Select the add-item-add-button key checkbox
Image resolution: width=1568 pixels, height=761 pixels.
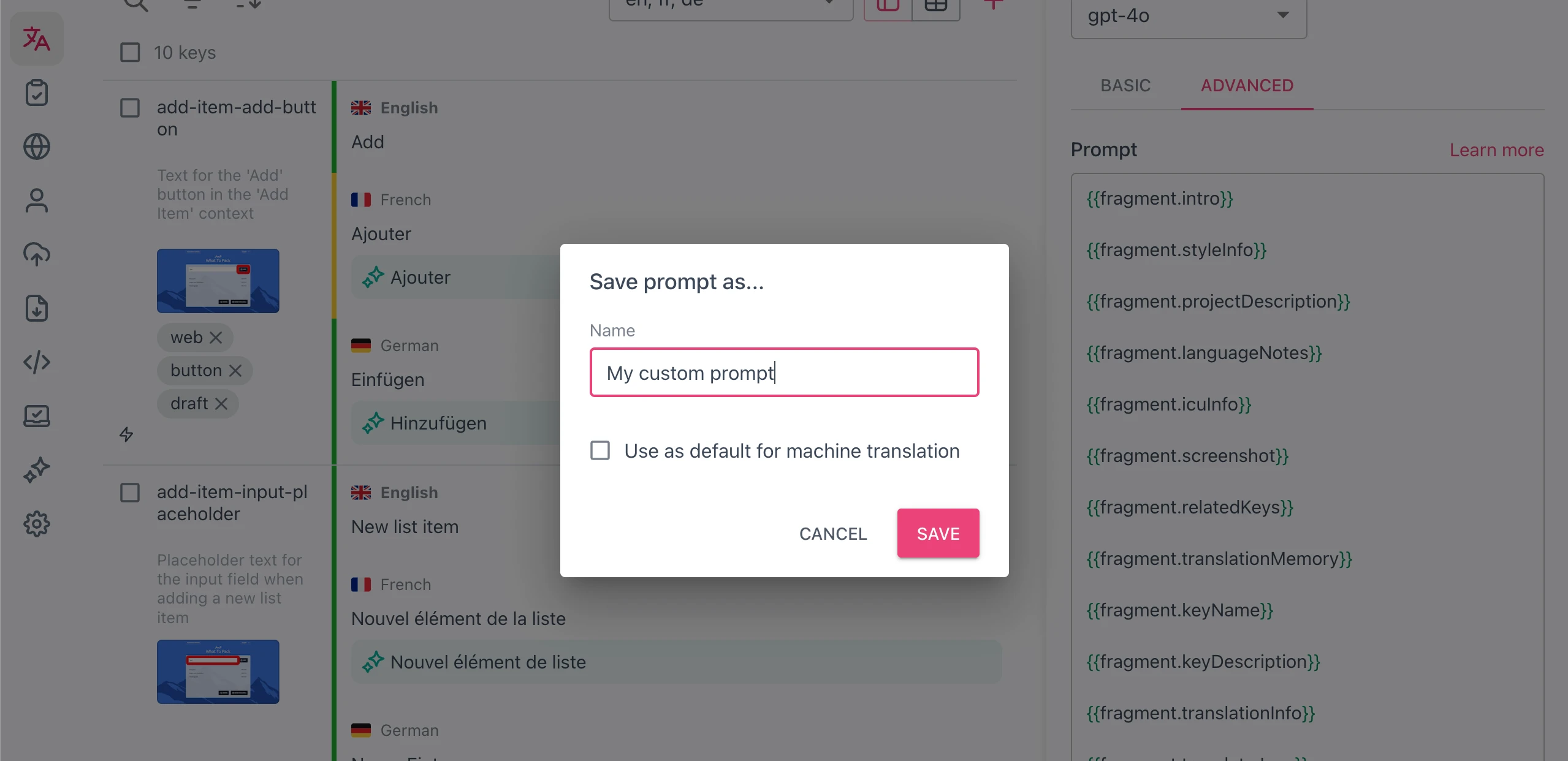tap(129, 108)
